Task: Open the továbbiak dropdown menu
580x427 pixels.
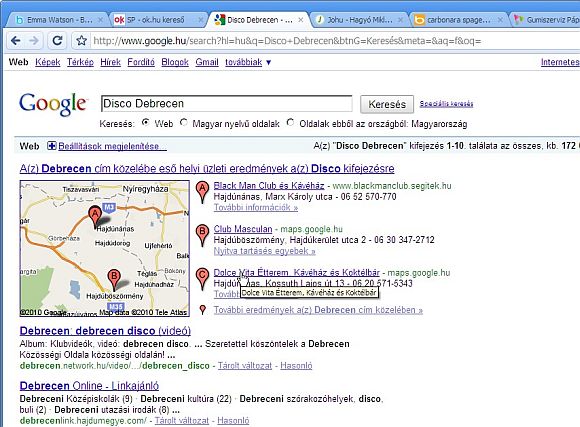Action: (x=248, y=62)
